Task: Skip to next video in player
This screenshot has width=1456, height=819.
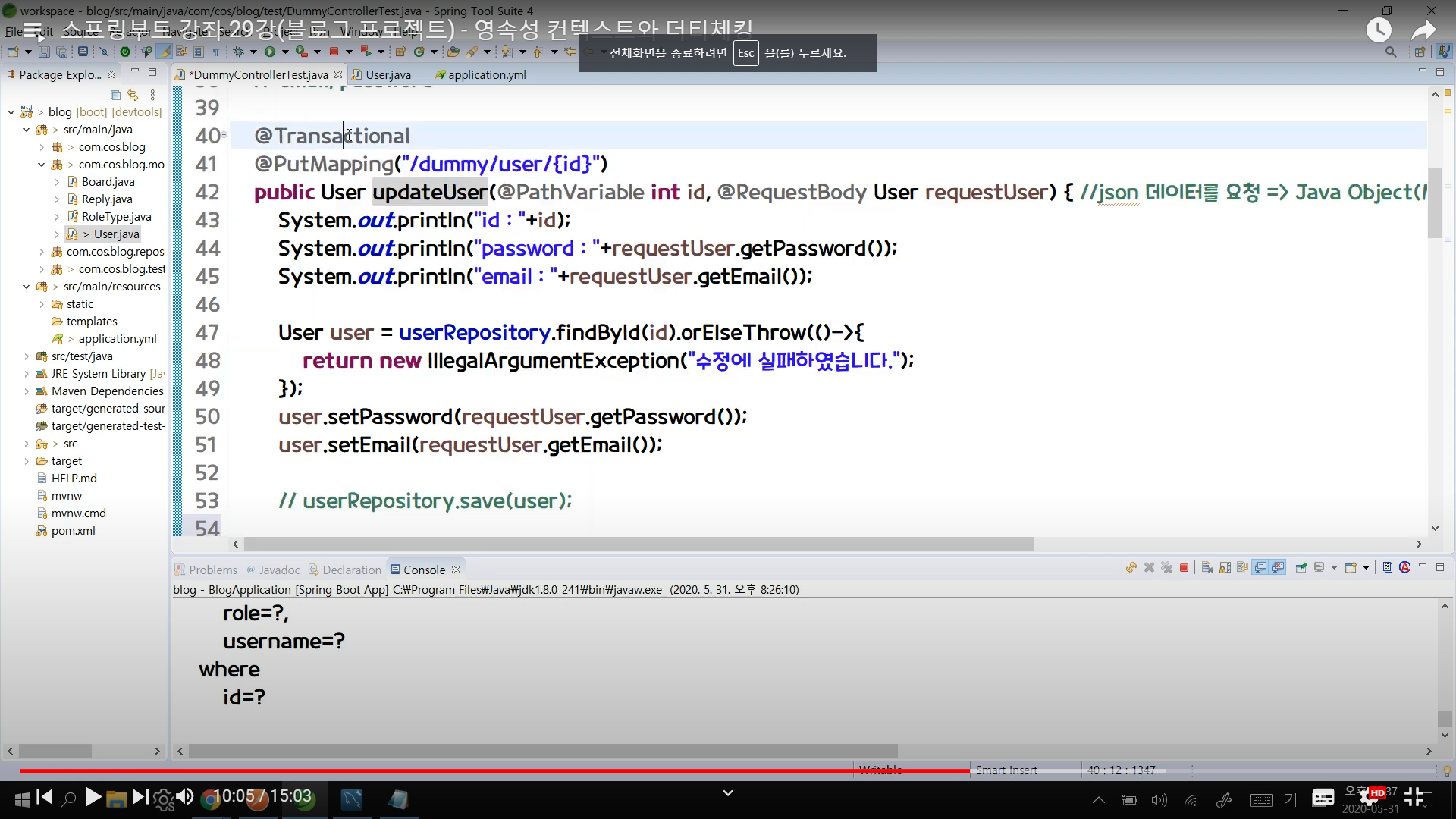Action: pyautogui.click(x=140, y=797)
